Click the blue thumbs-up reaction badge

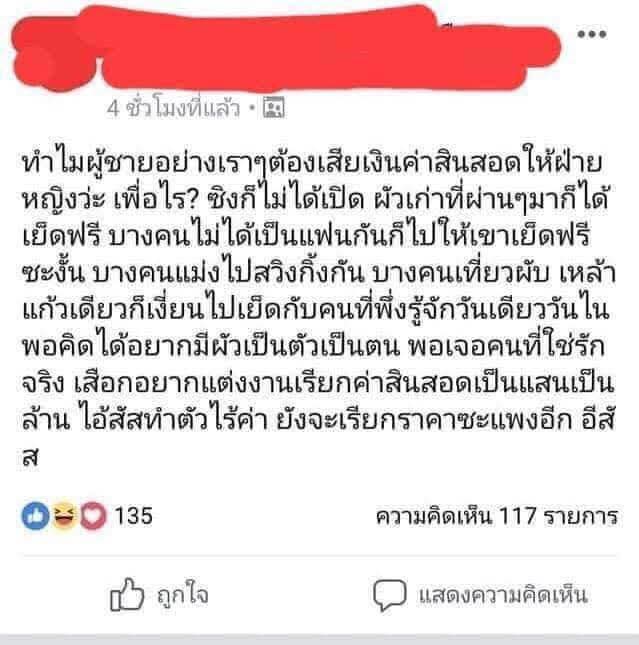click(35, 516)
